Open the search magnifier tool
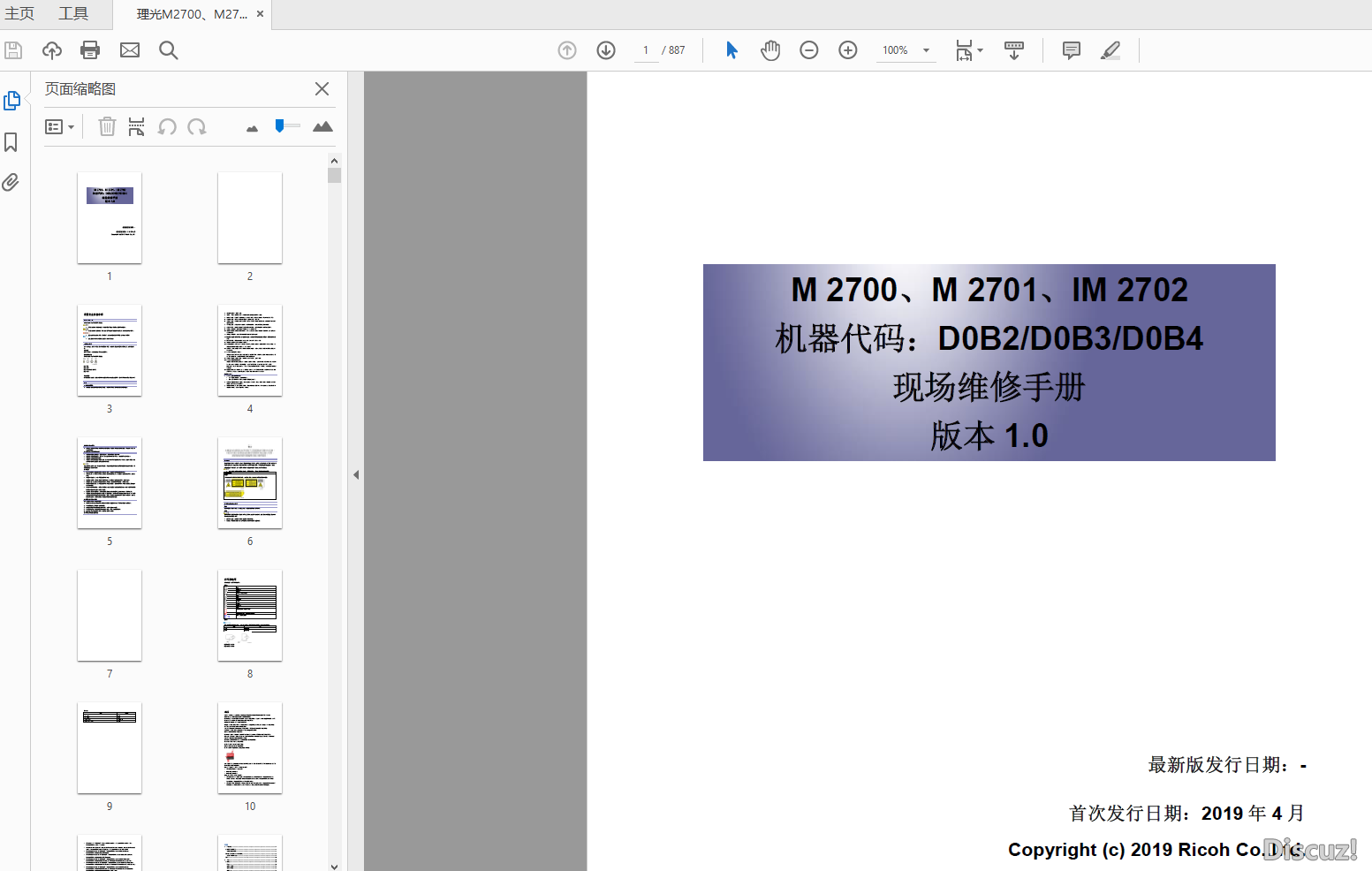Screen dimensions: 1372x871 168,50
